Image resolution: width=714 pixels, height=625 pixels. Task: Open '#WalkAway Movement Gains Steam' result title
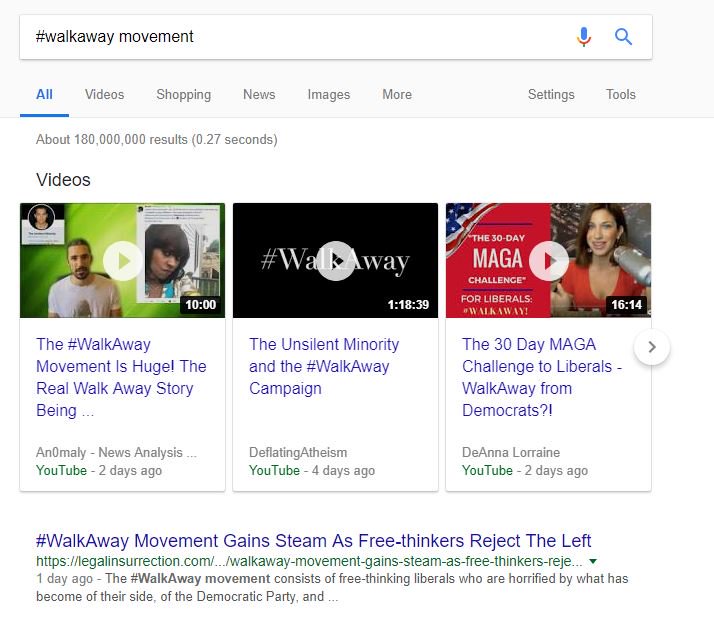(313, 540)
